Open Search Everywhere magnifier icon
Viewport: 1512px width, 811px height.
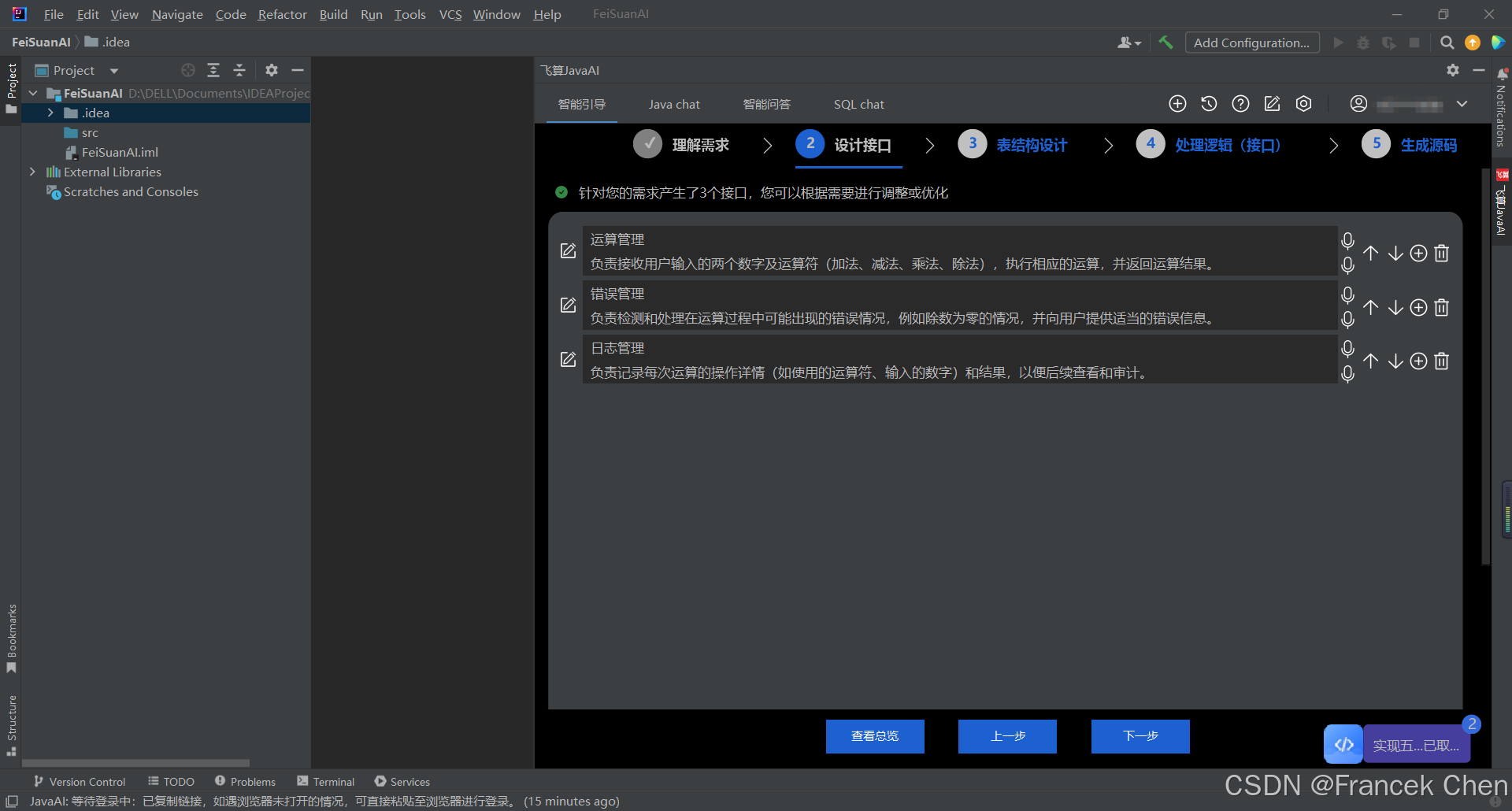tap(1447, 42)
